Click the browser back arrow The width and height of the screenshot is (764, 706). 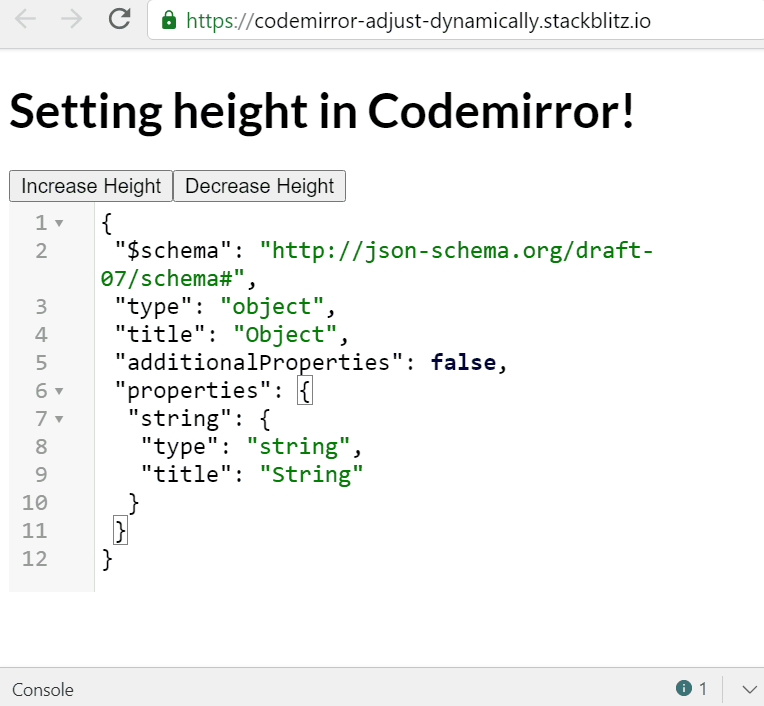click(26, 19)
